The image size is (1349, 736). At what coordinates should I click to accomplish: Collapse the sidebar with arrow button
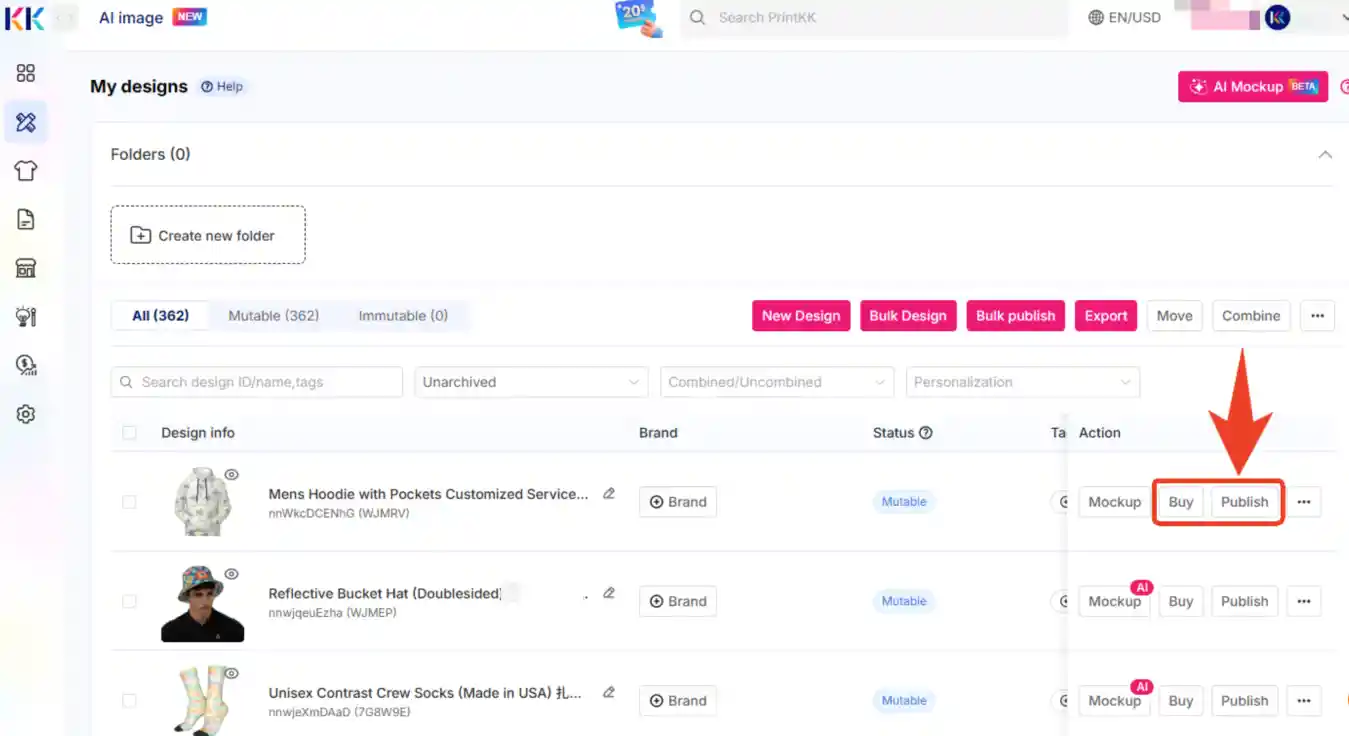click(66, 18)
